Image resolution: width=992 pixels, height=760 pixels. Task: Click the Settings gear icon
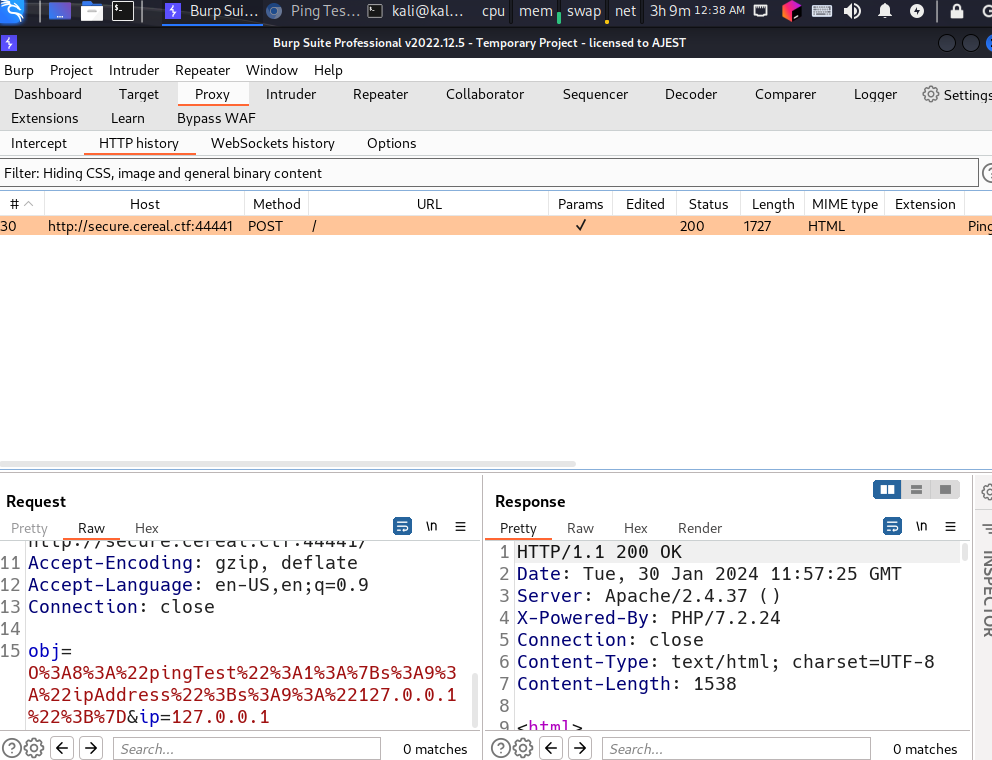click(x=931, y=94)
